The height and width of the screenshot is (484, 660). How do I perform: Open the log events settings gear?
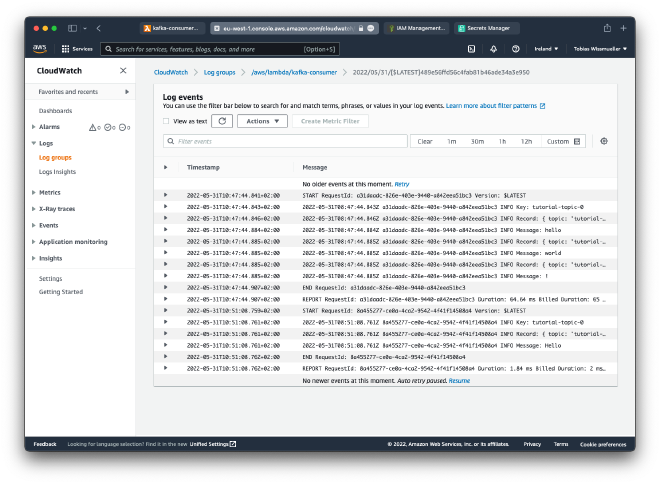[x=604, y=141]
